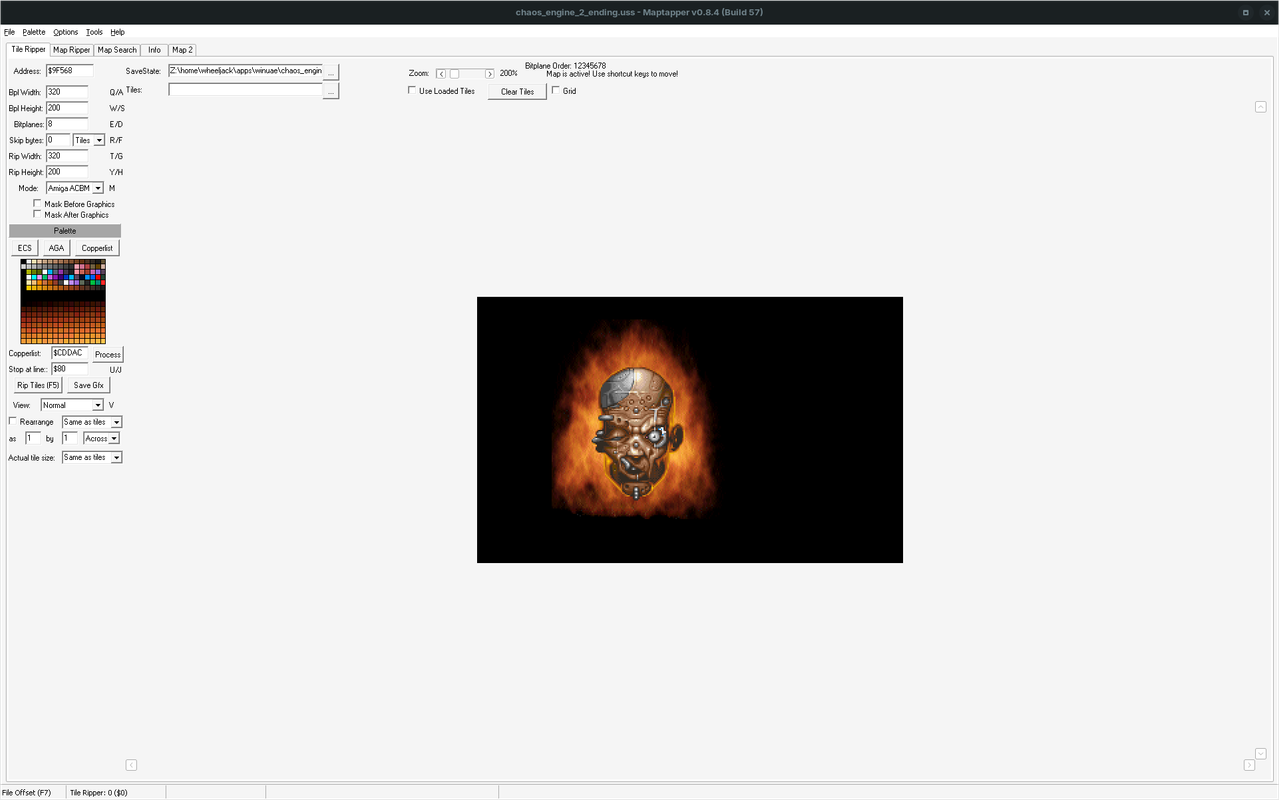1279x800 pixels.
Task: Click the Rip Width input field
Action: [x=67, y=156]
